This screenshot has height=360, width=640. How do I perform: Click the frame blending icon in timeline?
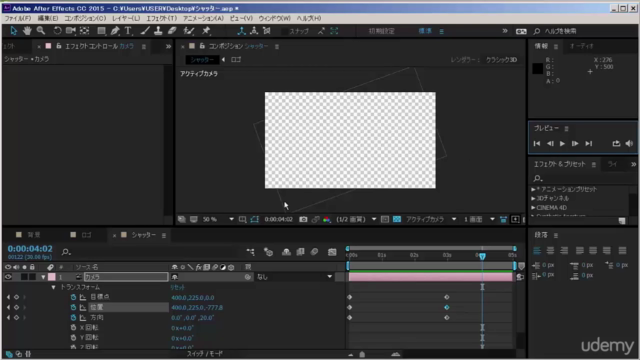(300, 252)
